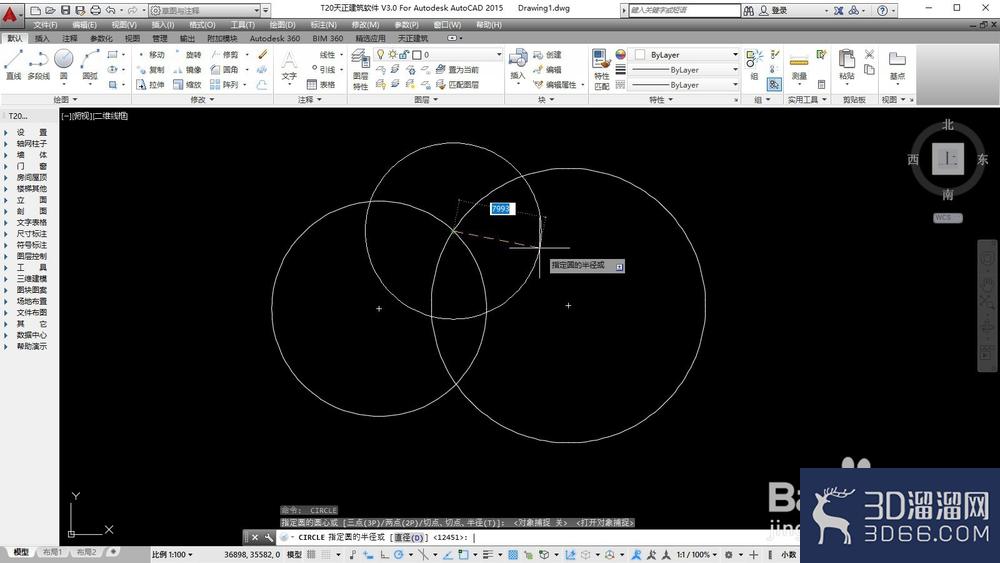Click the 引线 (Leader) button

pos(323,69)
